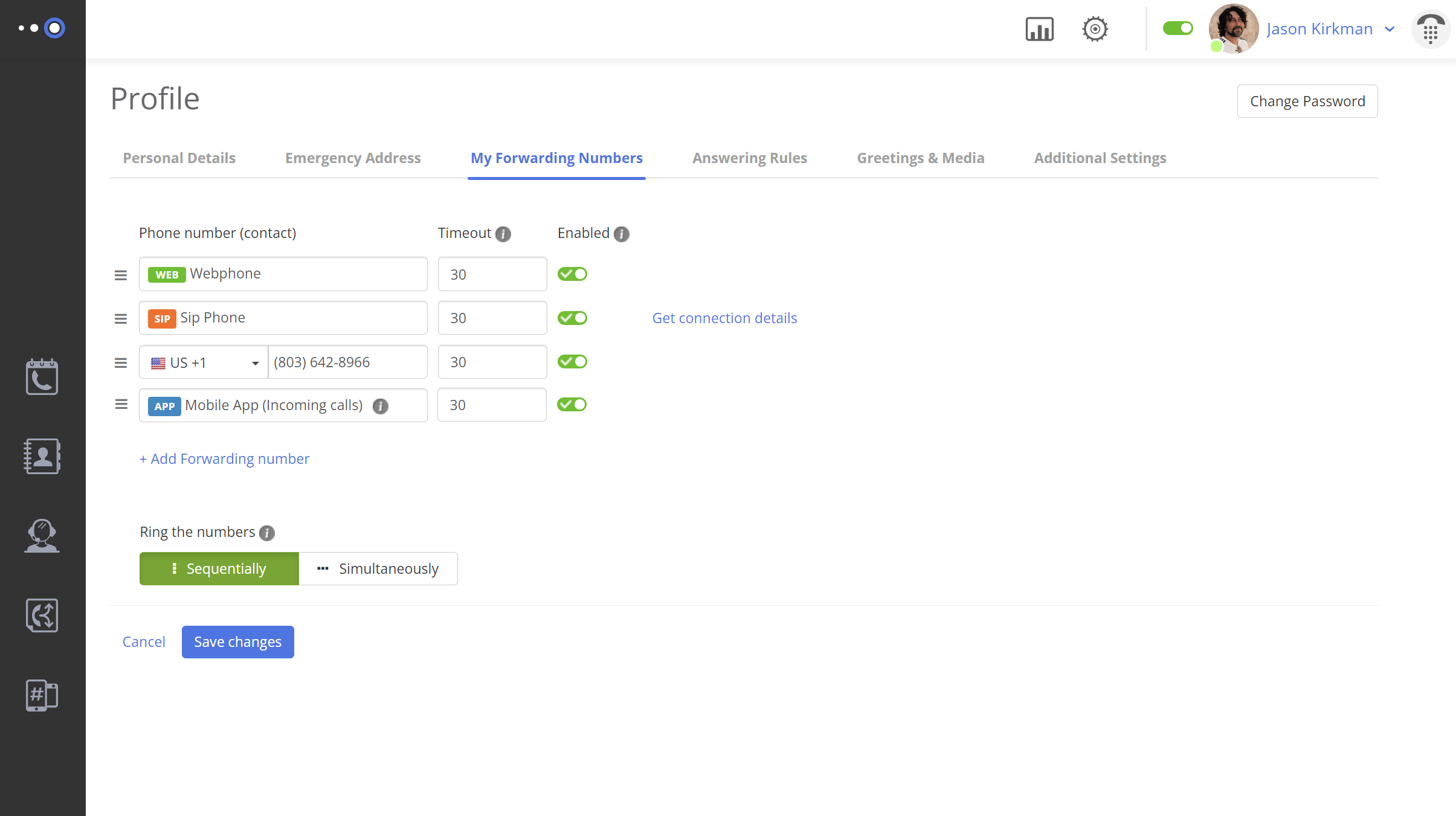Grab the Webphone row reorder handle
Image resolution: width=1456 pixels, height=816 pixels.
(x=121, y=275)
